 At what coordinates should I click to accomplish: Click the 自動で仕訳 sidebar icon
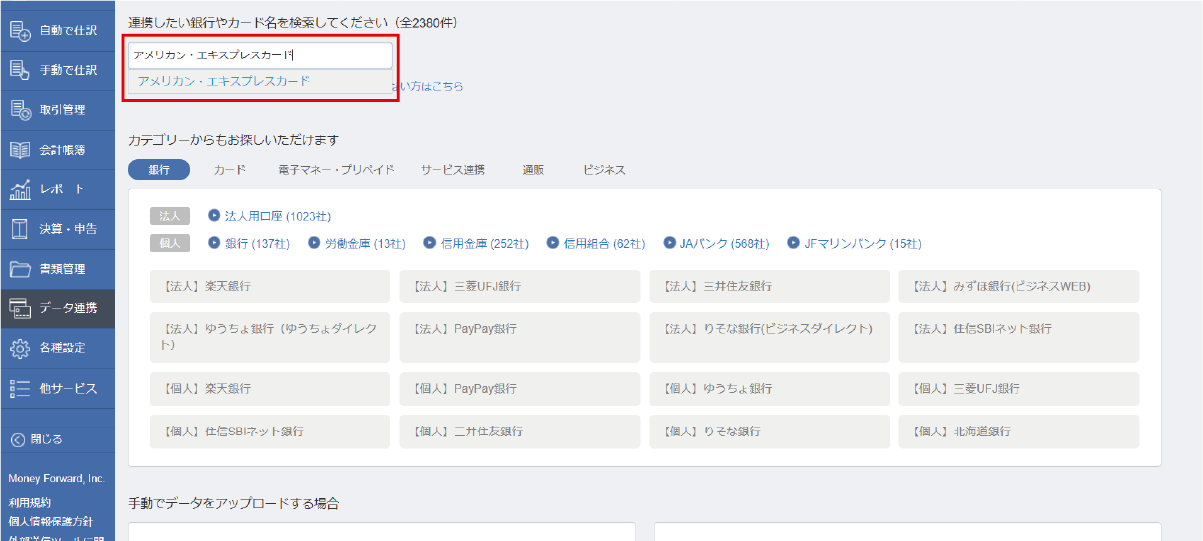(x=20, y=31)
